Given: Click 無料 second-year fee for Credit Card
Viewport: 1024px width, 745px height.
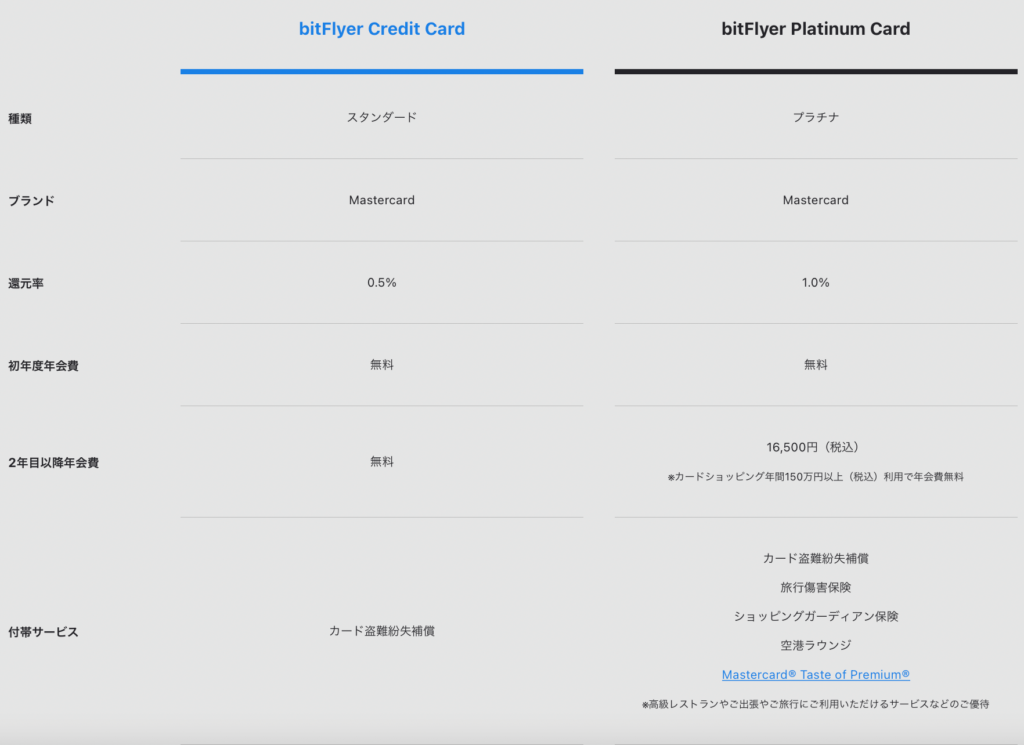Looking at the screenshot, I should pyautogui.click(x=382, y=462).
